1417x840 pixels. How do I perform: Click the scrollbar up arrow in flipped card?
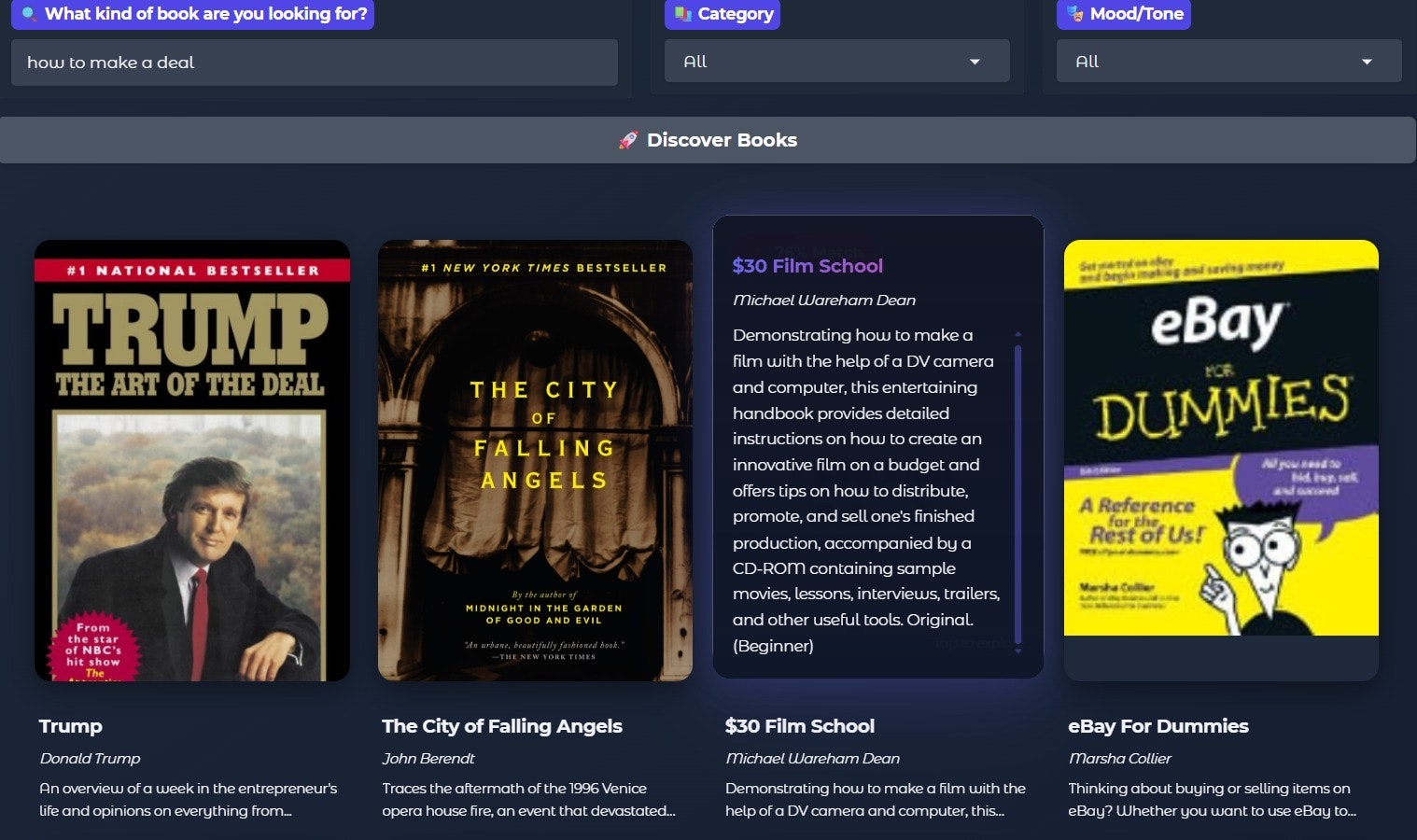(x=1017, y=334)
